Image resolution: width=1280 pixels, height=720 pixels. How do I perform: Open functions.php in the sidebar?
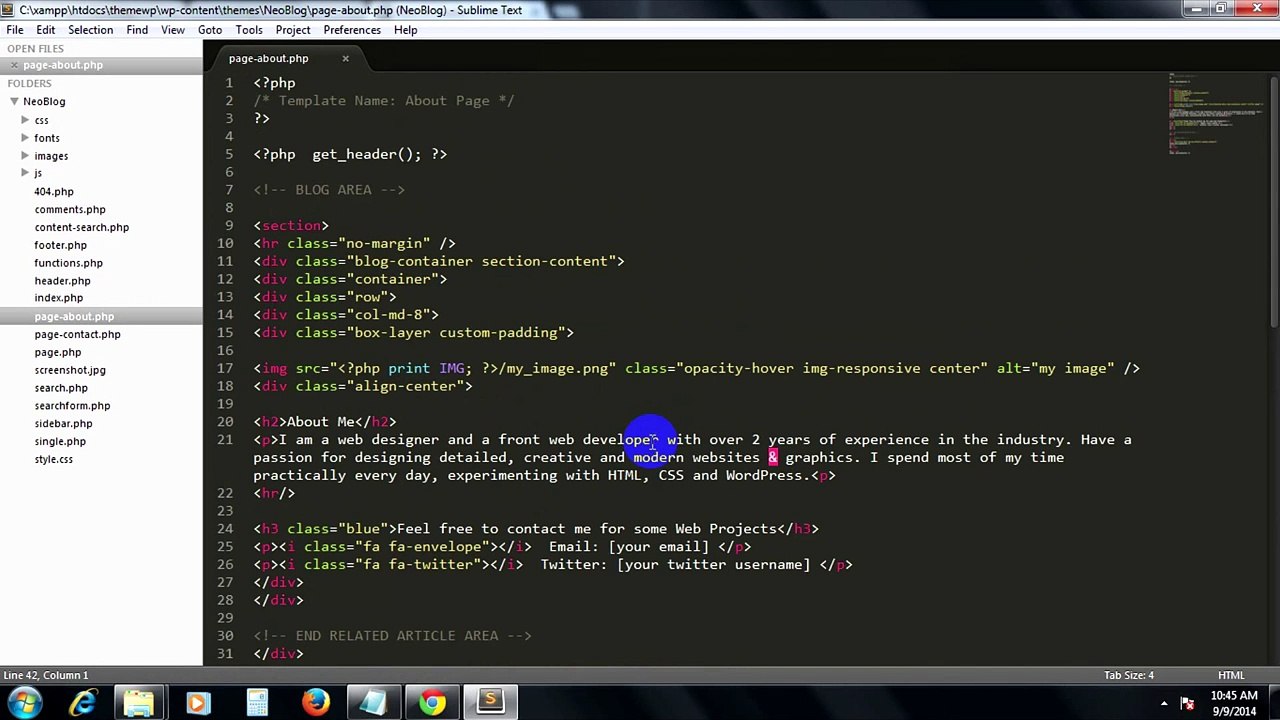coord(69,263)
